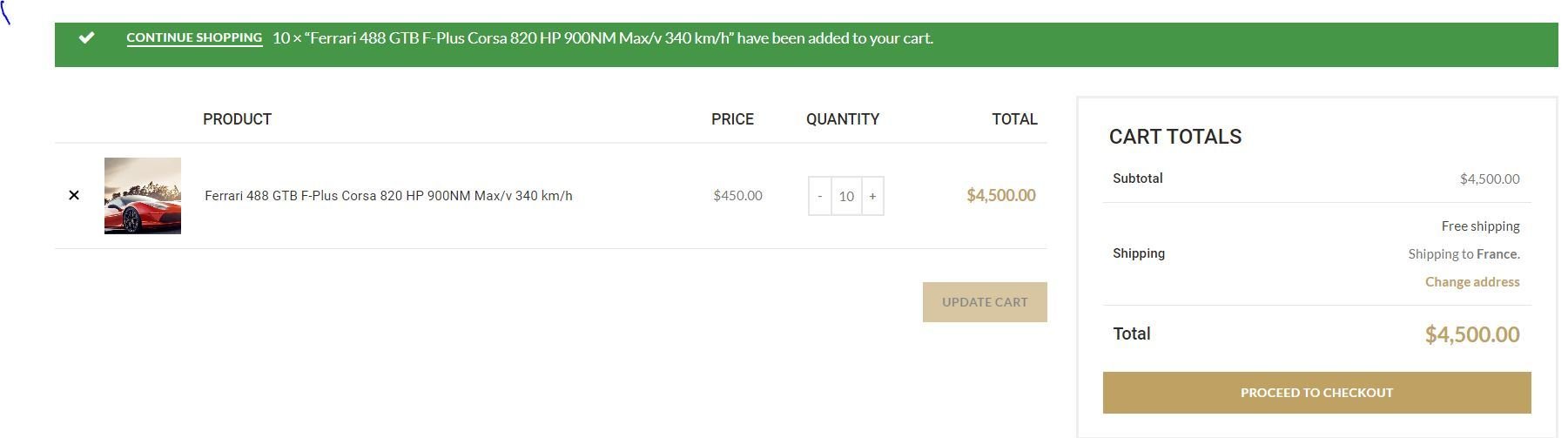
Task: Open the Ferrari product thumbnail image
Action: (143, 196)
